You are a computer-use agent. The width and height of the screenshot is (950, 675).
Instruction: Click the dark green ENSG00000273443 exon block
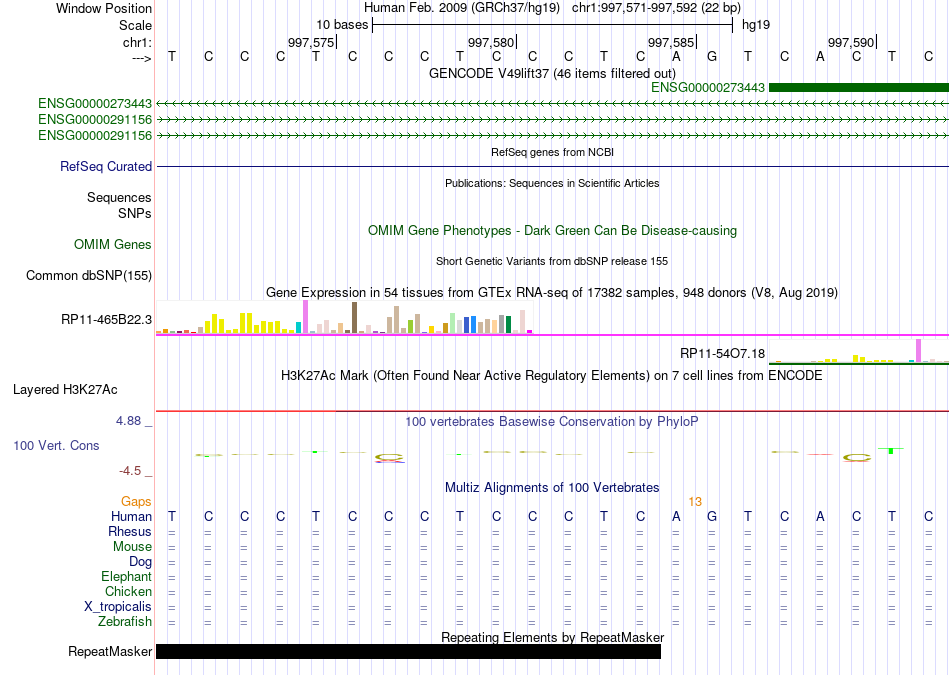859,88
